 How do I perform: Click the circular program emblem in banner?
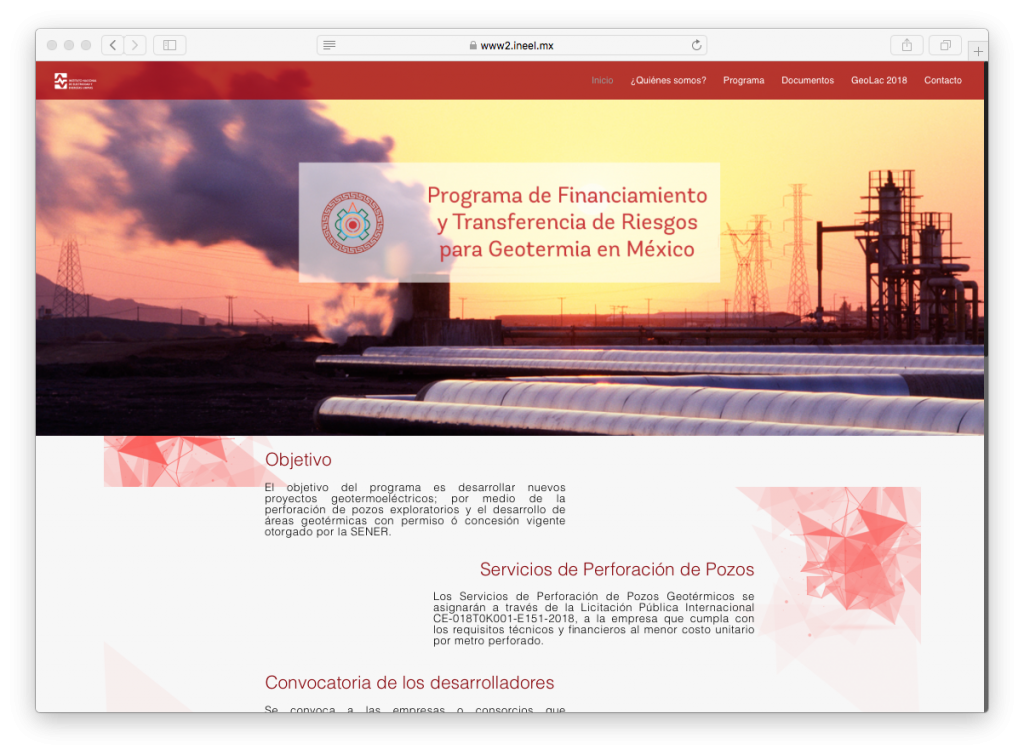352,222
